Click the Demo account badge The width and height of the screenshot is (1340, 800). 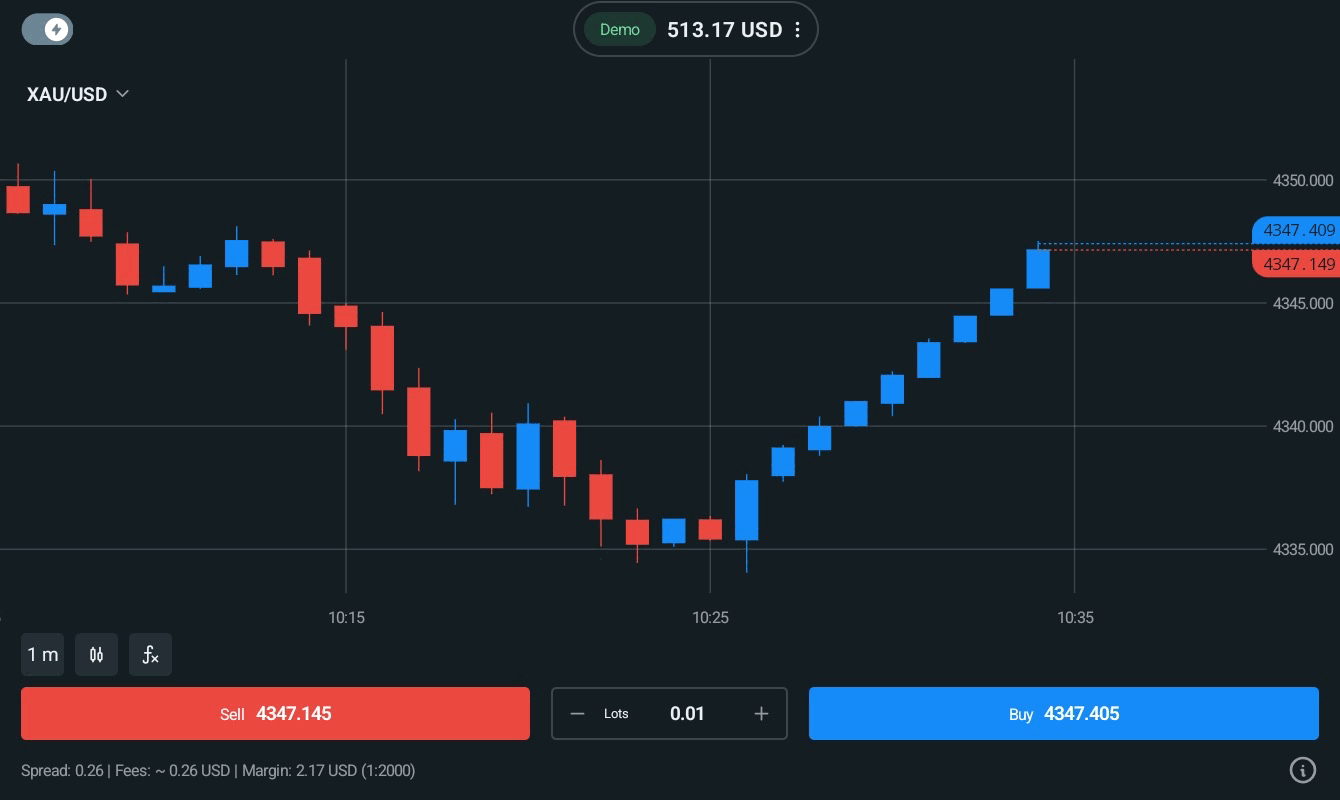tap(619, 30)
